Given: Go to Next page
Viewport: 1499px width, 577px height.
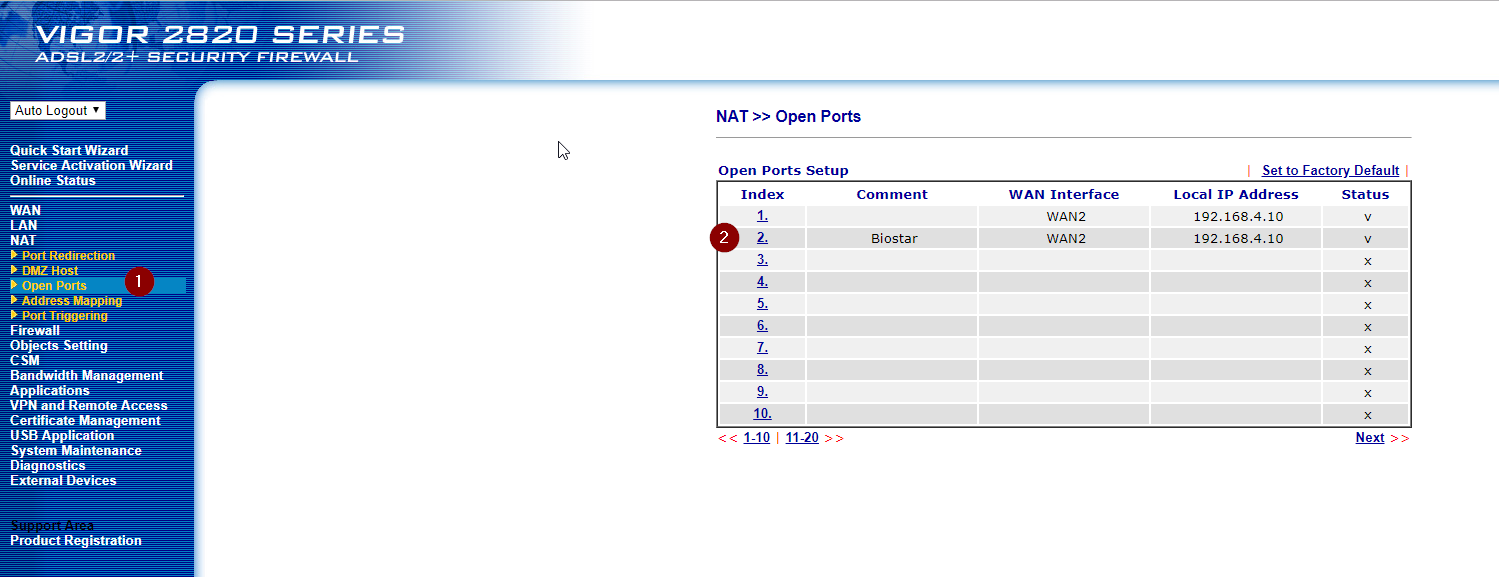Looking at the screenshot, I should [x=1370, y=438].
